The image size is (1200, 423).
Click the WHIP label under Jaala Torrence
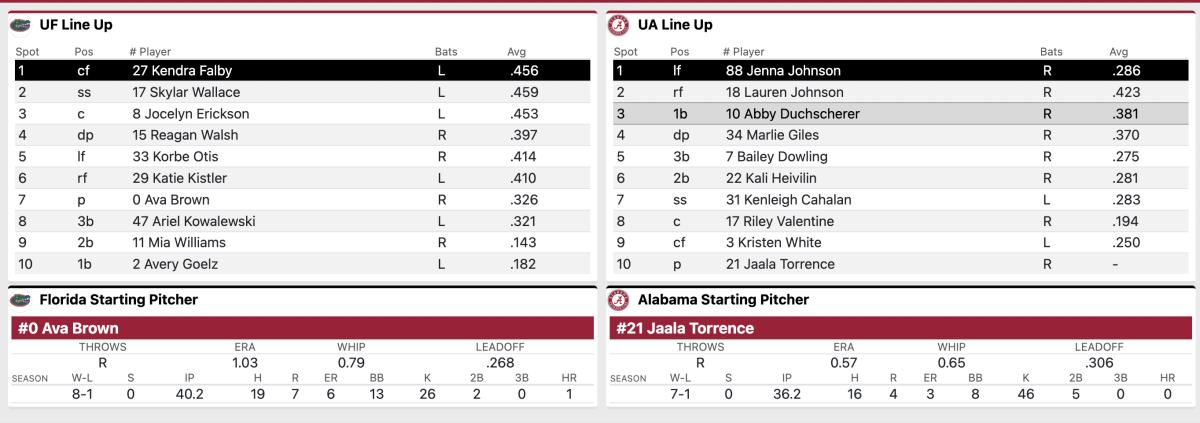click(x=950, y=347)
